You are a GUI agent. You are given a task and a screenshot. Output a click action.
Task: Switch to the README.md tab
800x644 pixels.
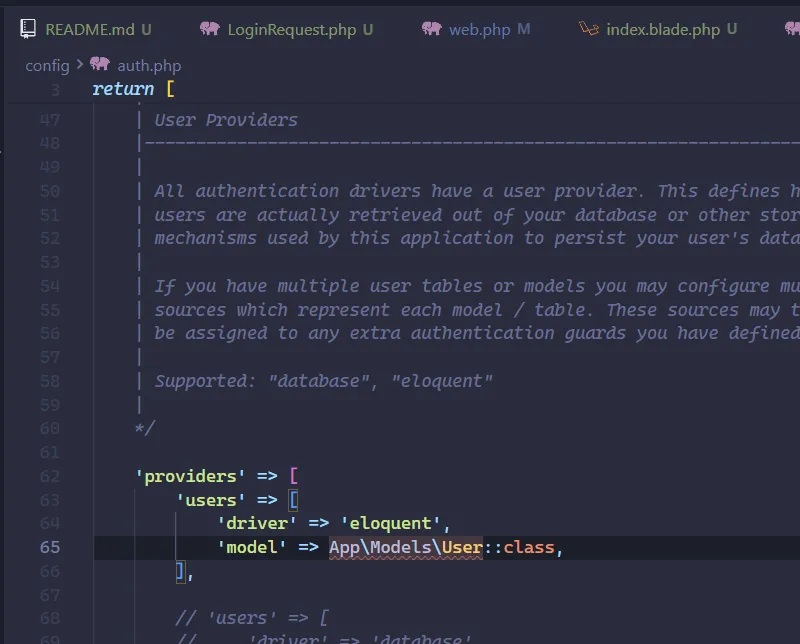pos(90,29)
